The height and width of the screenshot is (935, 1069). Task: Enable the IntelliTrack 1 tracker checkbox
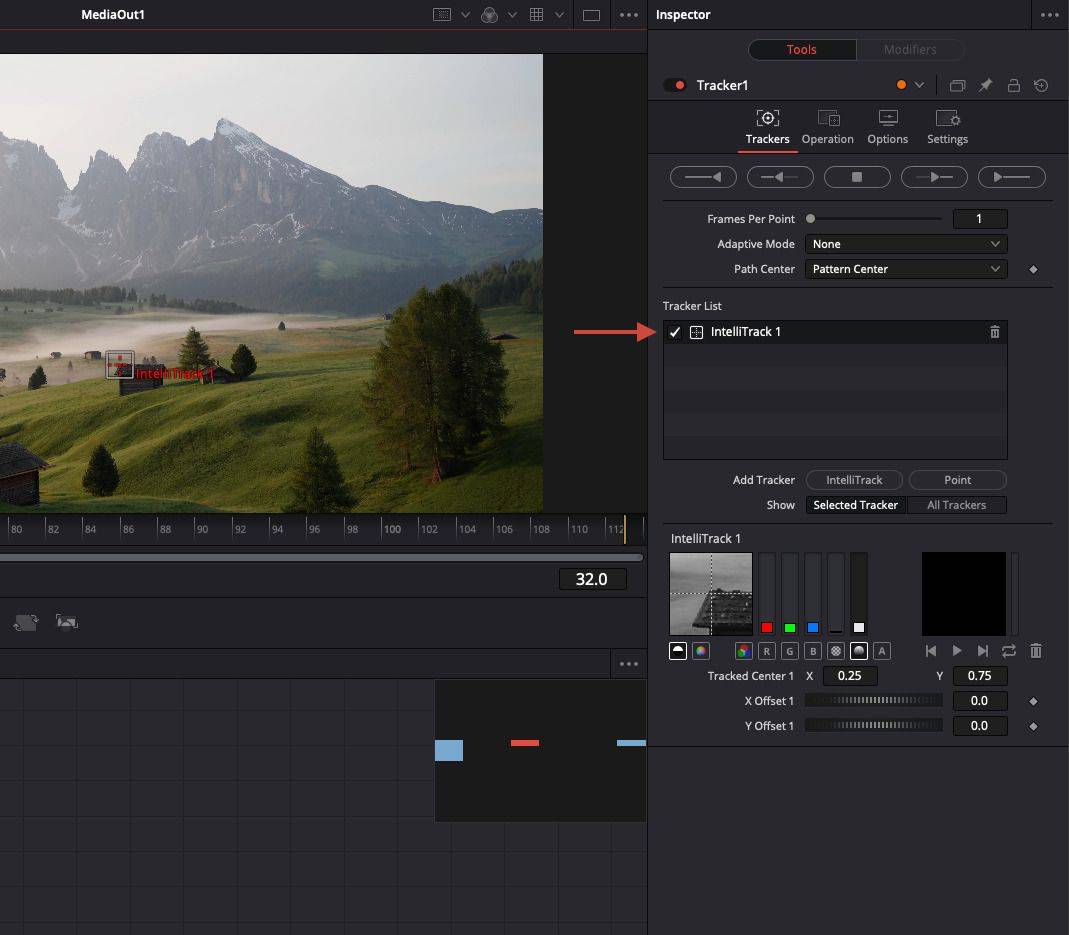[x=675, y=331]
